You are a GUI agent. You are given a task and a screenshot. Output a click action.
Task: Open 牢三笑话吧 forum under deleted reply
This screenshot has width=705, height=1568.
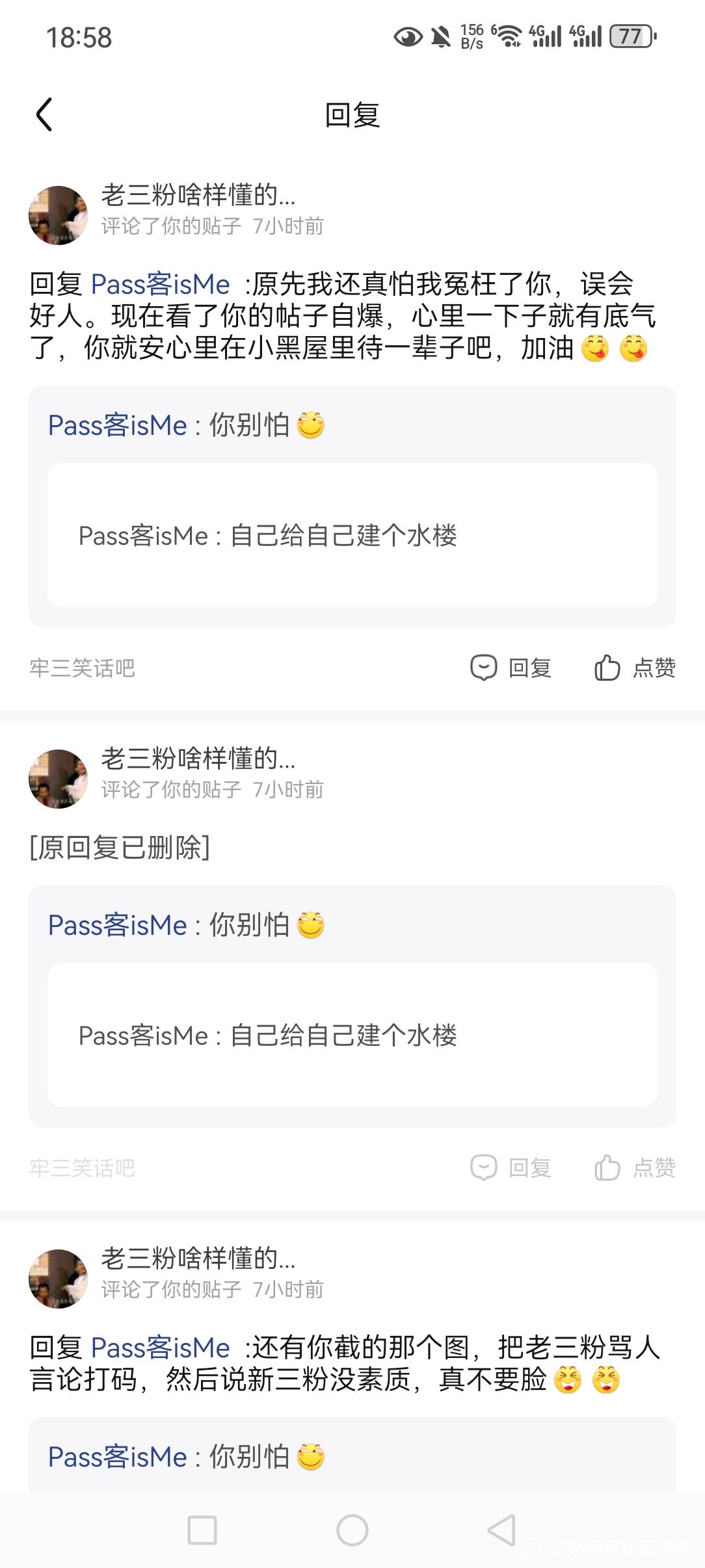[x=82, y=1168]
